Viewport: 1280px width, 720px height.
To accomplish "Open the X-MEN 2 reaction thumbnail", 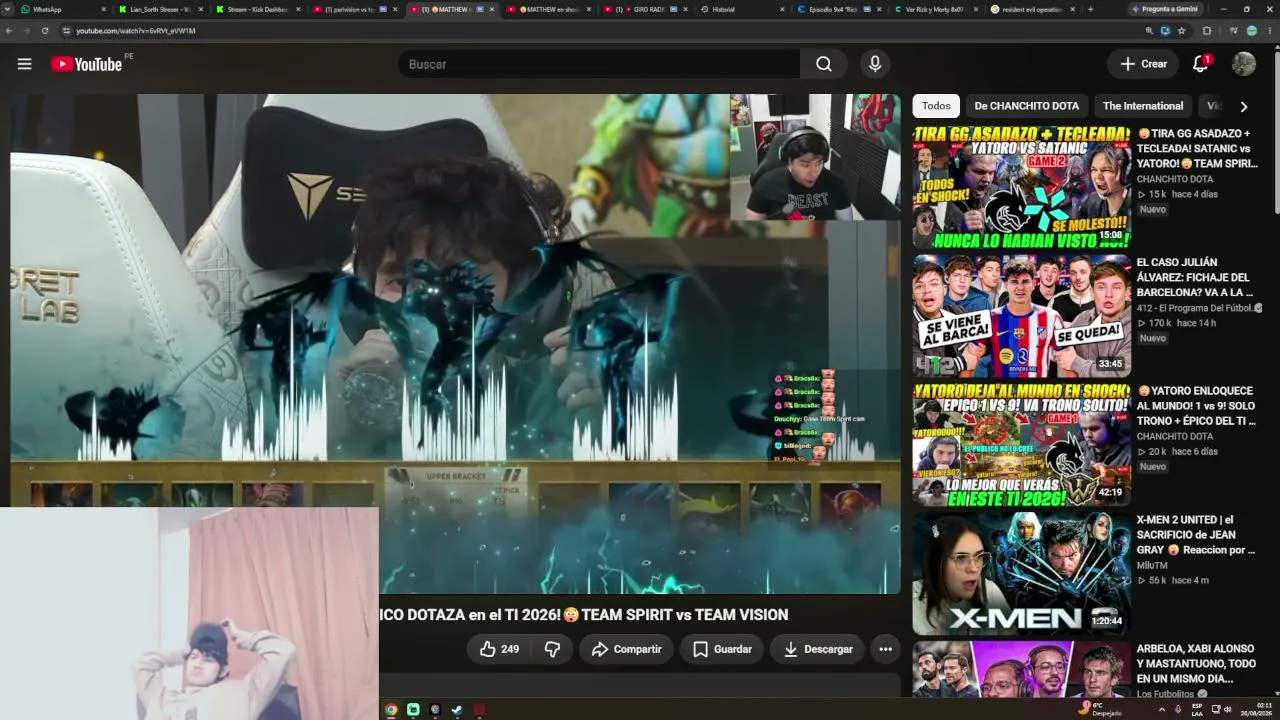I will click(x=1022, y=574).
